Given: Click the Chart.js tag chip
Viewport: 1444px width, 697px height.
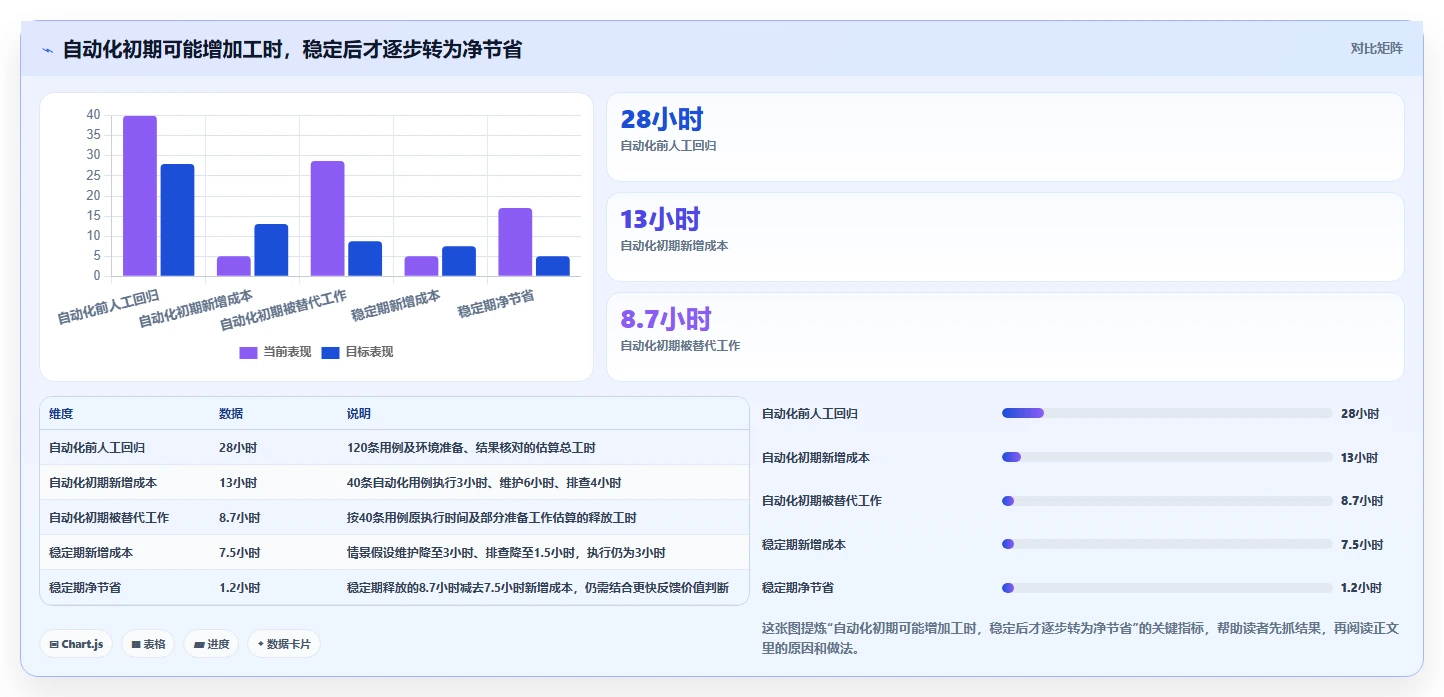Looking at the screenshot, I should click(x=76, y=644).
